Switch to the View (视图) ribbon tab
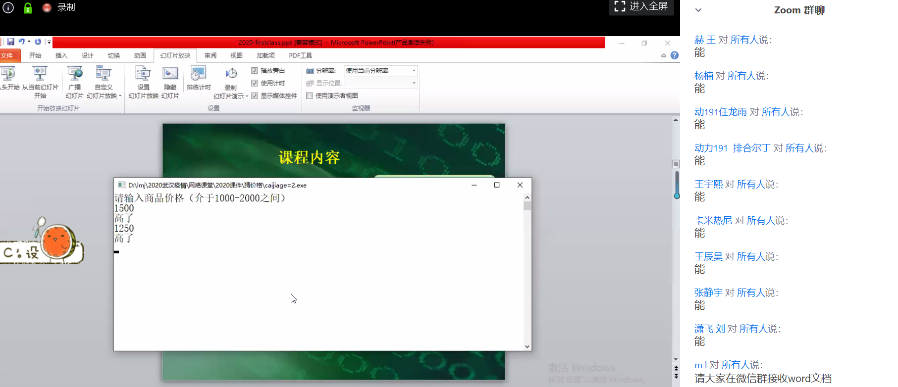The height and width of the screenshot is (387, 898). tap(236, 56)
